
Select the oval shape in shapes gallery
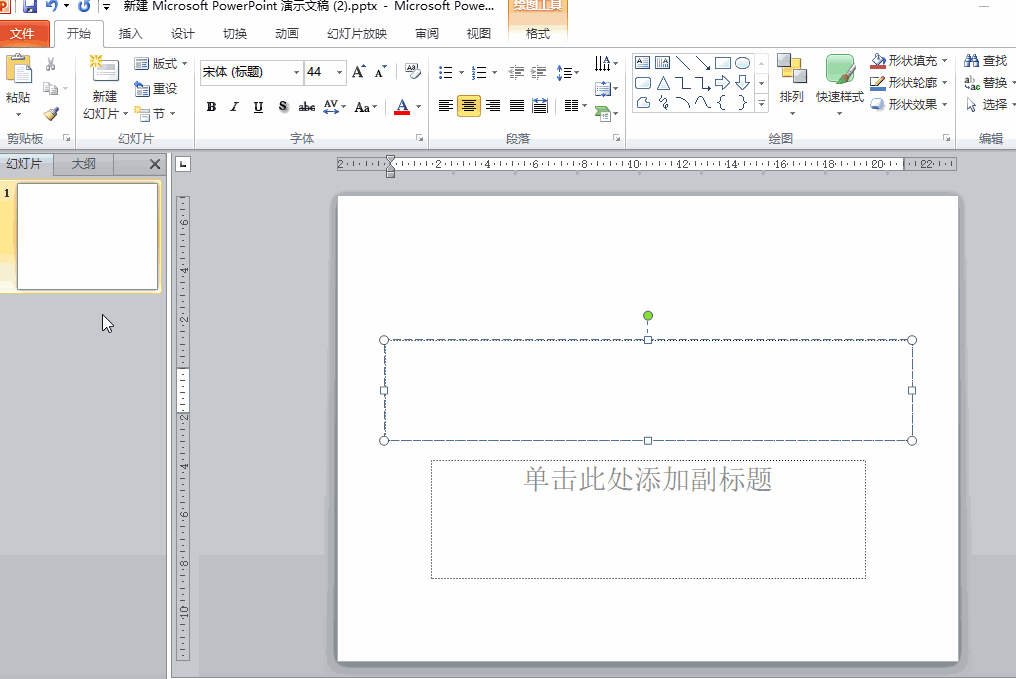pos(742,63)
